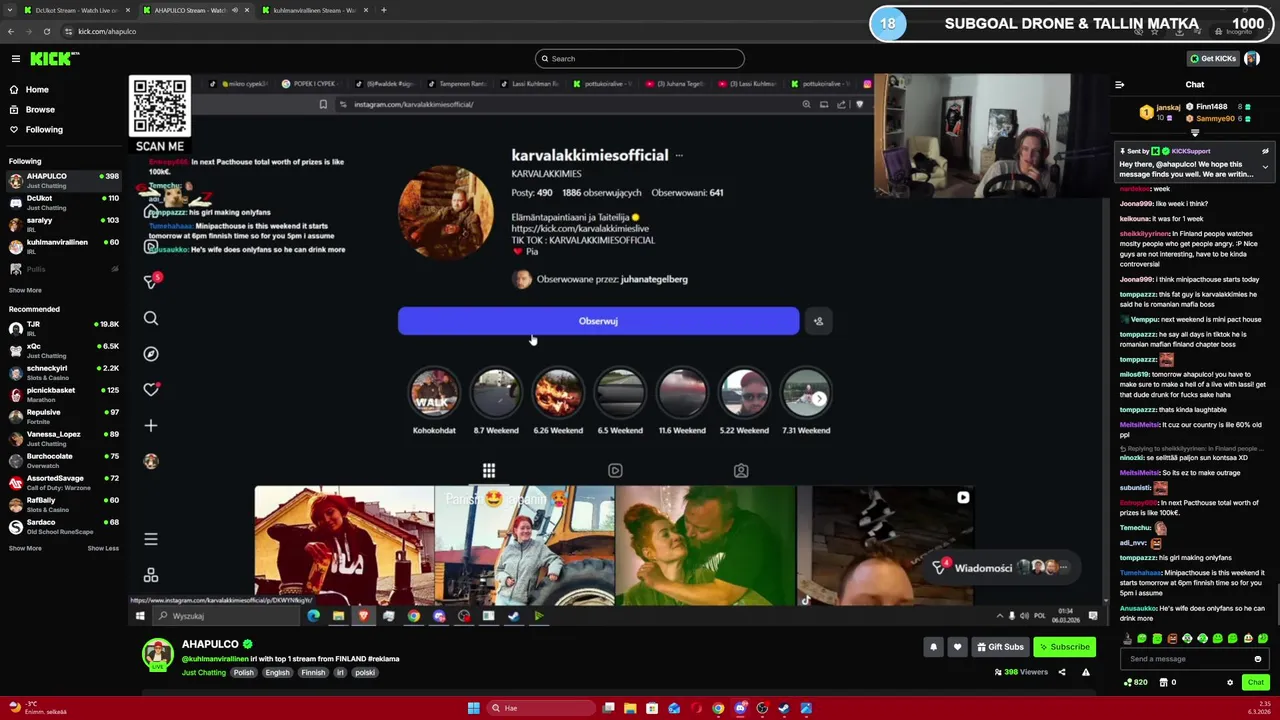Open Instagram profile options ellipsis
1280x720 pixels.
(679, 156)
